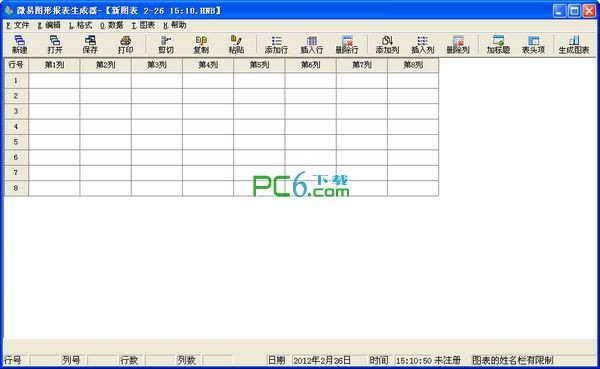Viewport: 600px width, 369px height.
Task: Open the 文件 (File) menu
Action: pyautogui.click(x=18, y=25)
